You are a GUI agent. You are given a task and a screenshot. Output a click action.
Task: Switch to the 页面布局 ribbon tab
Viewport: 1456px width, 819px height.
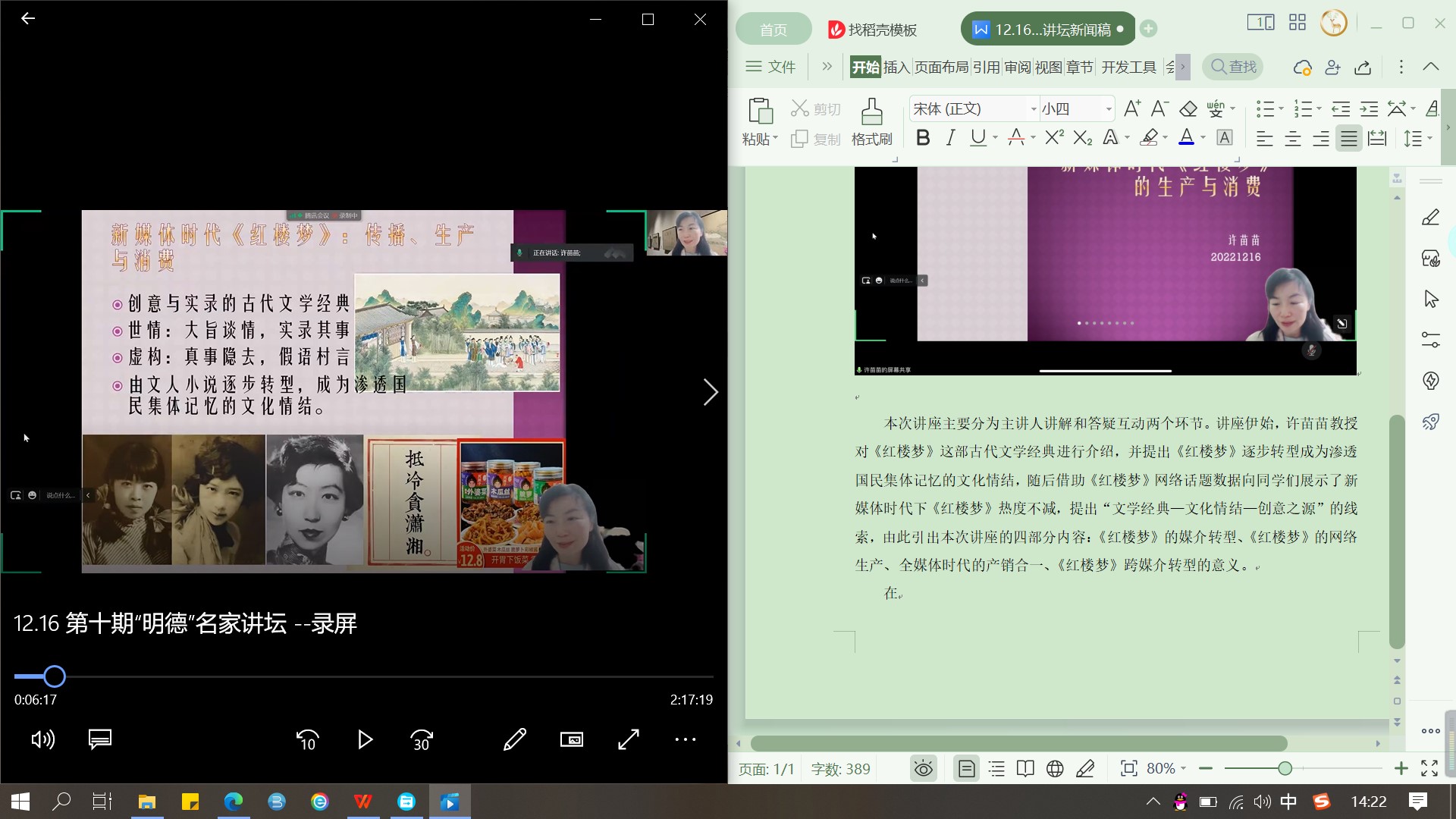941,67
